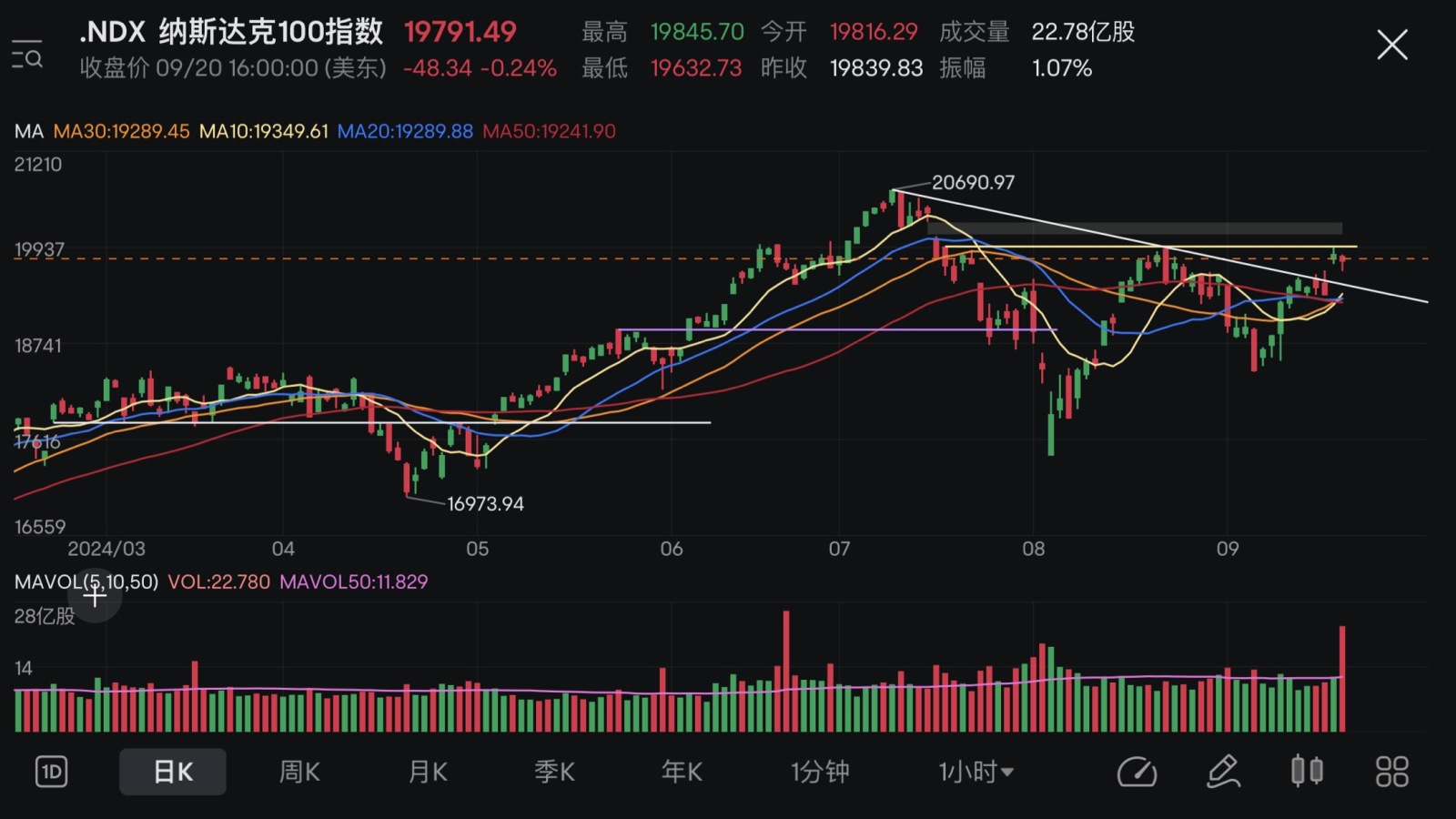
Task: Close the chart view with X
Action: click(1391, 45)
